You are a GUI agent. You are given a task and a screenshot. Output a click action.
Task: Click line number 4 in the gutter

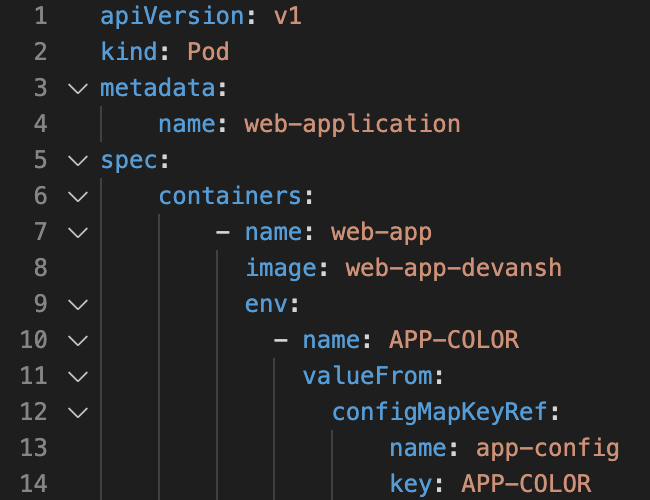point(40,124)
